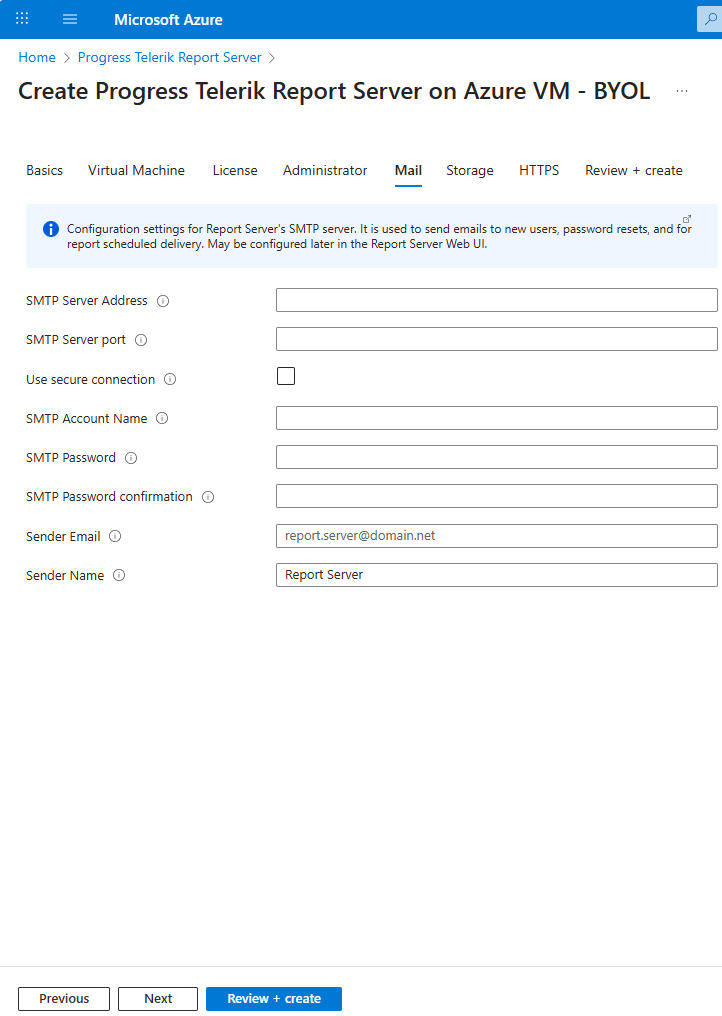Click the Sender Email input field
This screenshot has width=722, height=1016.
(496, 536)
